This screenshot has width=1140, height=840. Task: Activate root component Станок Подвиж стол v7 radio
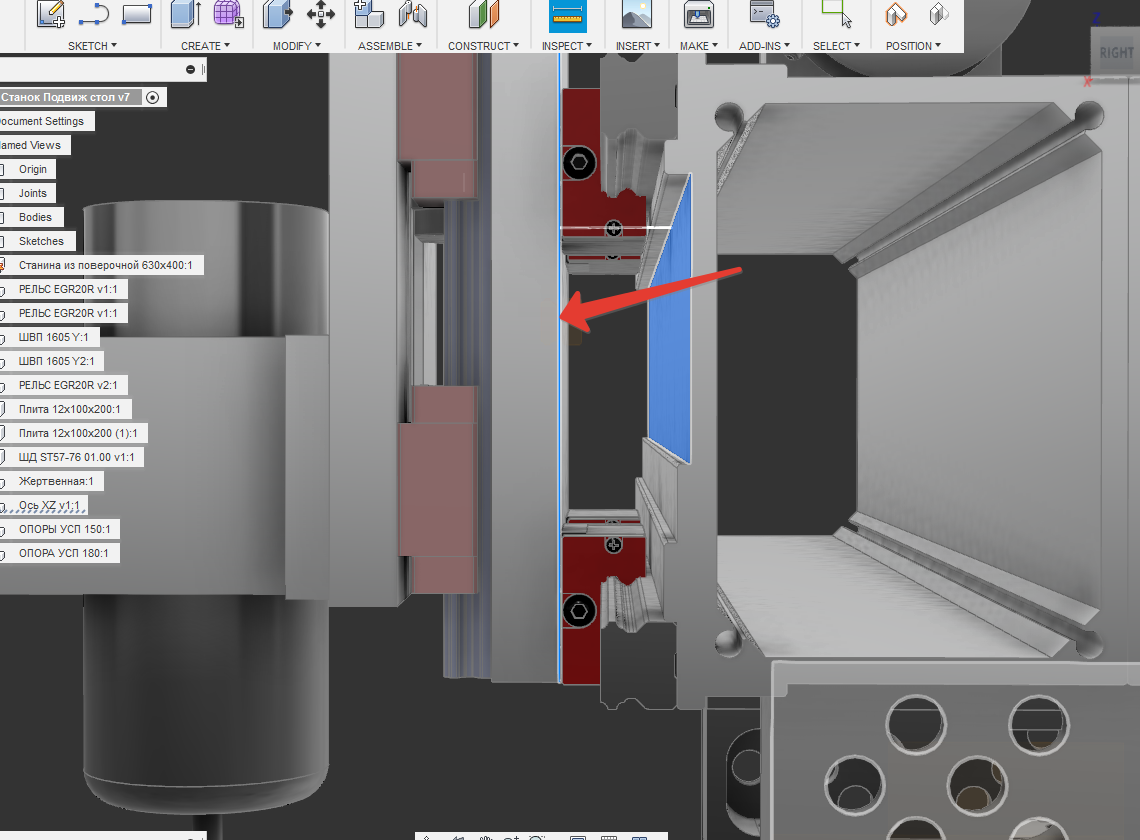[x=153, y=97]
